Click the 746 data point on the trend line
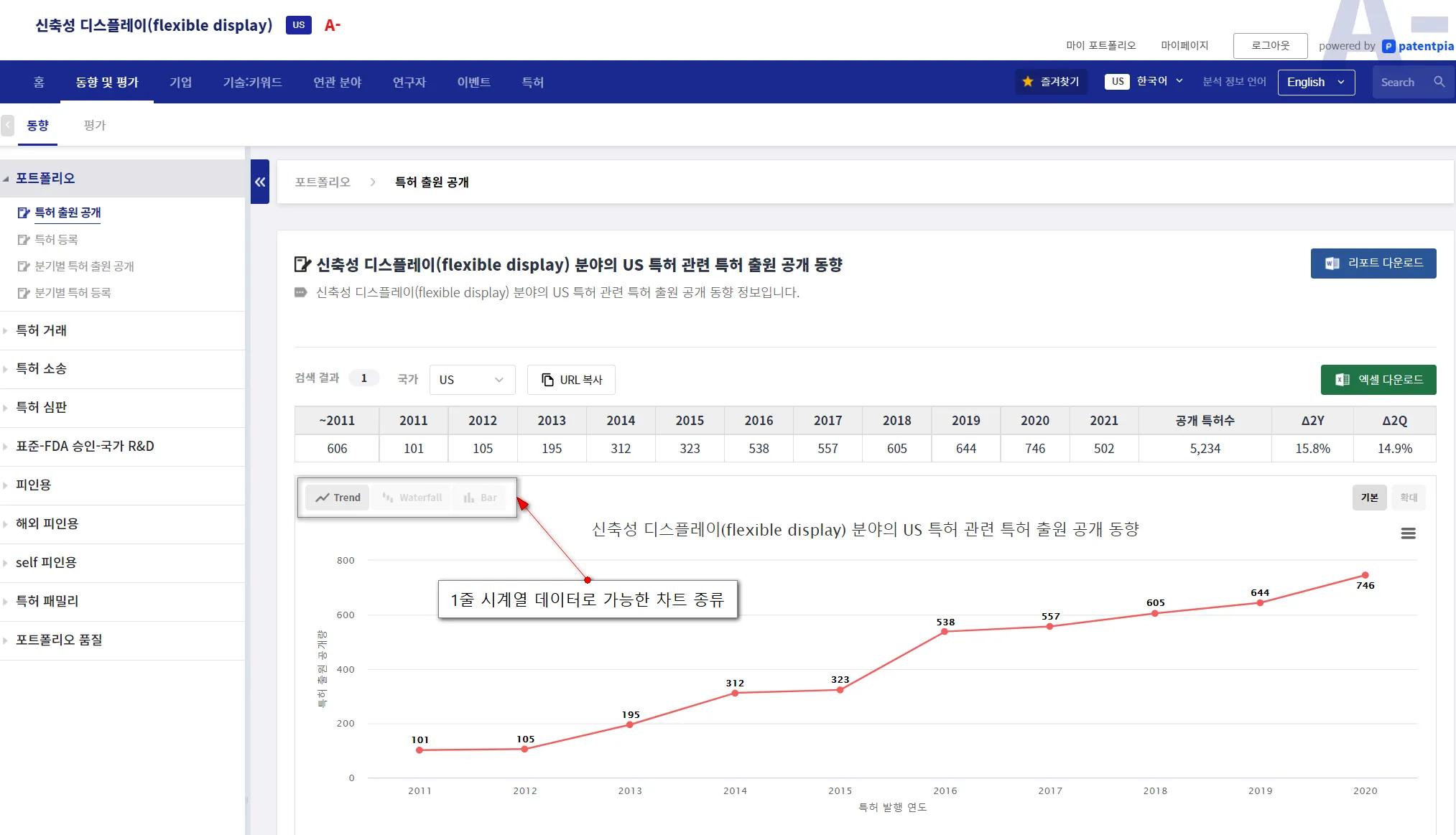 point(1365,575)
